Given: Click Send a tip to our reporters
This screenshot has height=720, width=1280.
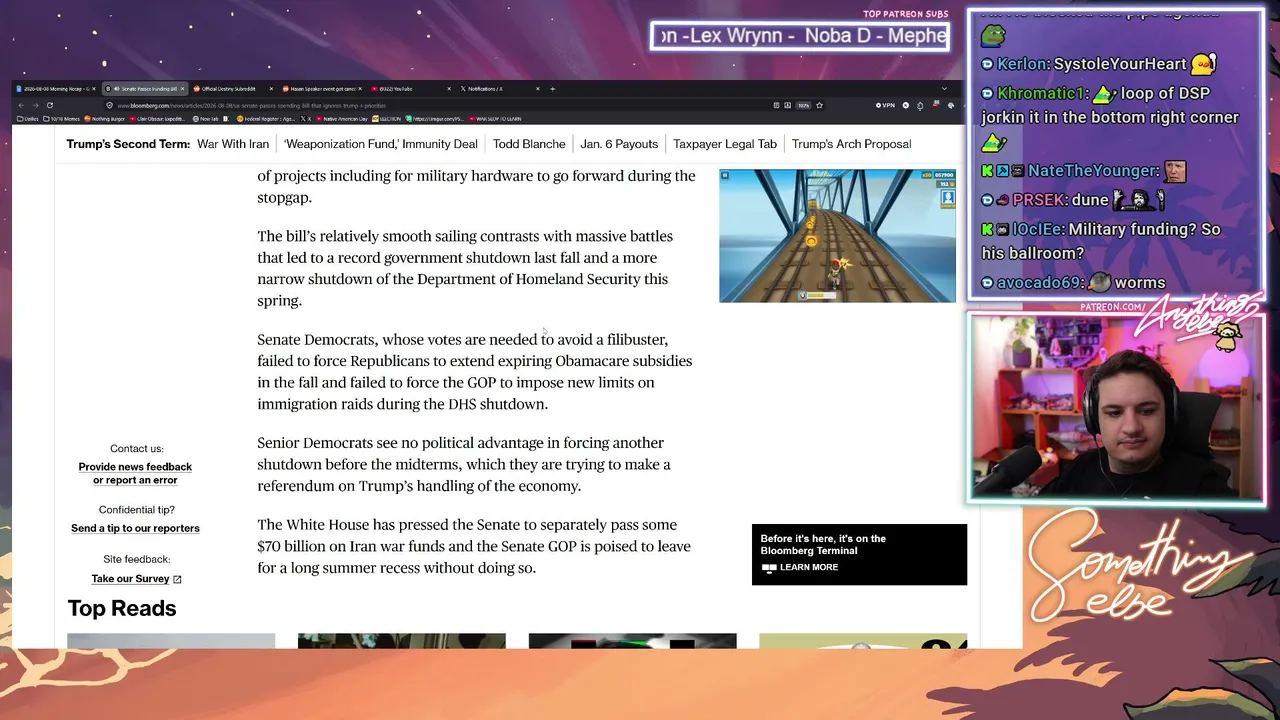Looking at the screenshot, I should click(135, 528).
